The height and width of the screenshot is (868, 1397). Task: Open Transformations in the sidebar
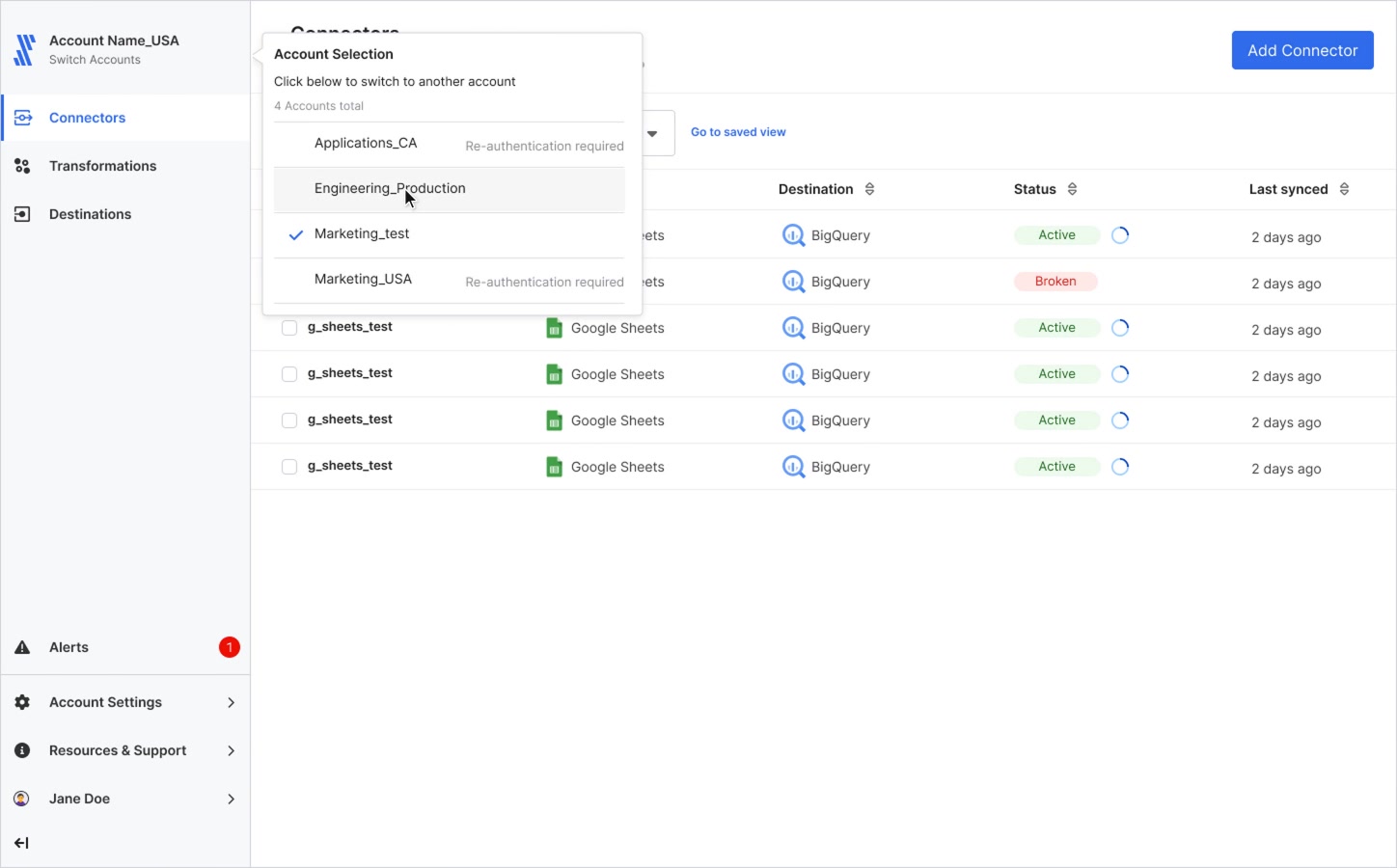pos(125,166)
